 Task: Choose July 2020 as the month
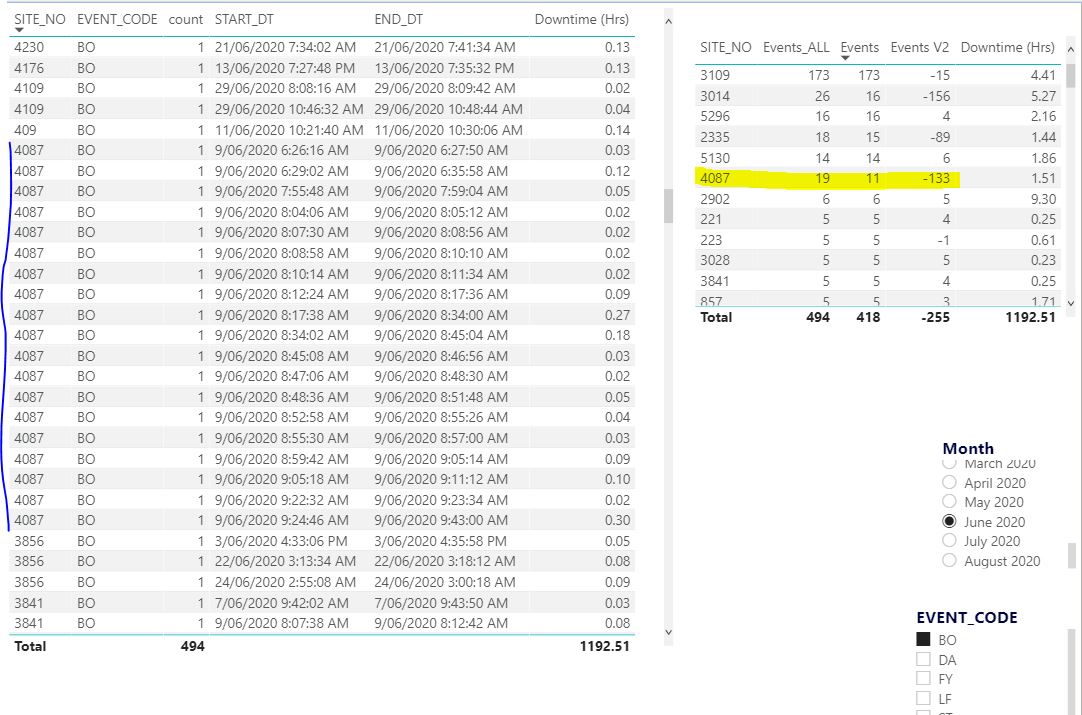[949, 541]
